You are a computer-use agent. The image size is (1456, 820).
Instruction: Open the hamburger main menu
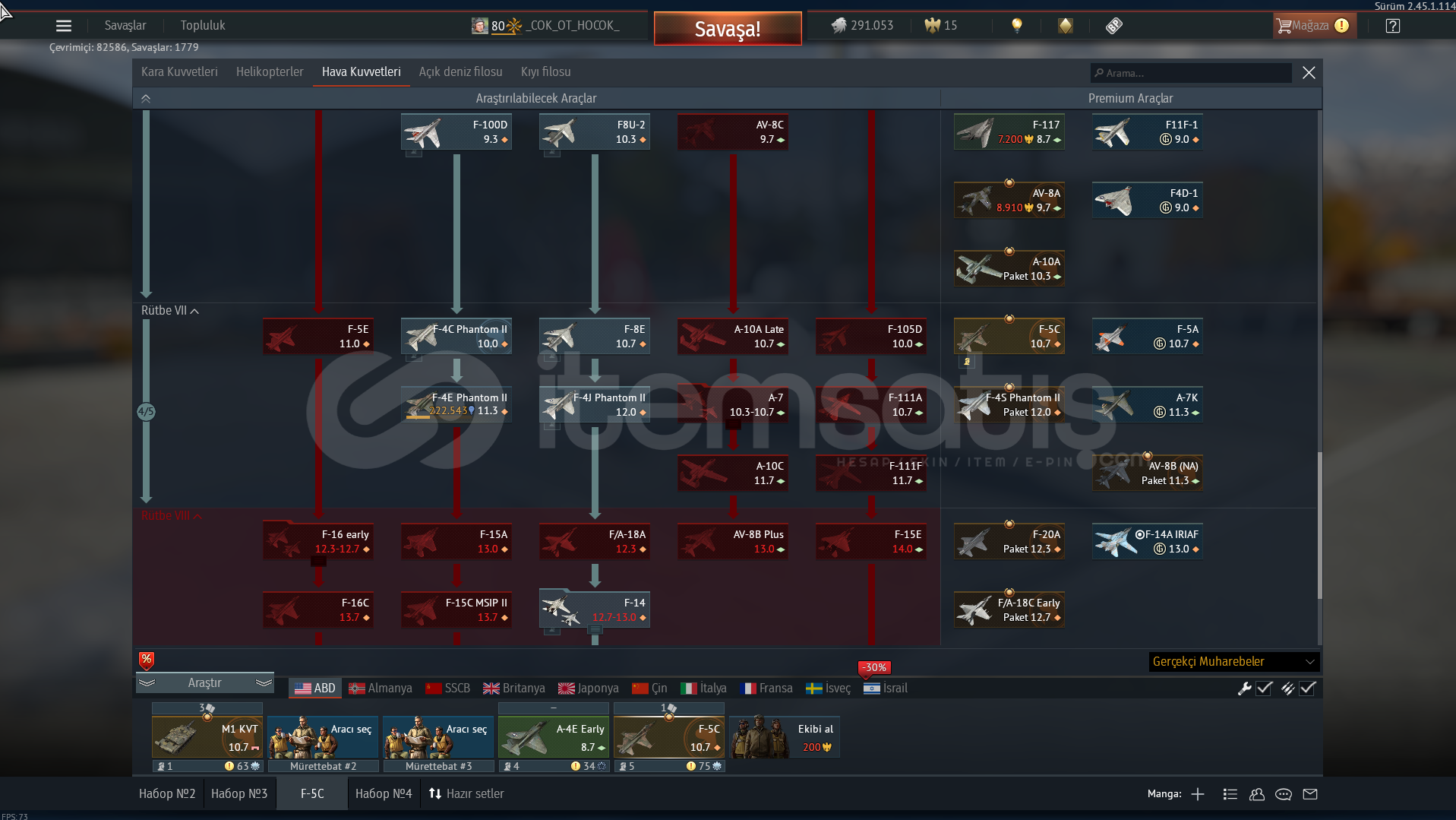pyautogui.click(x=64, y=26)
